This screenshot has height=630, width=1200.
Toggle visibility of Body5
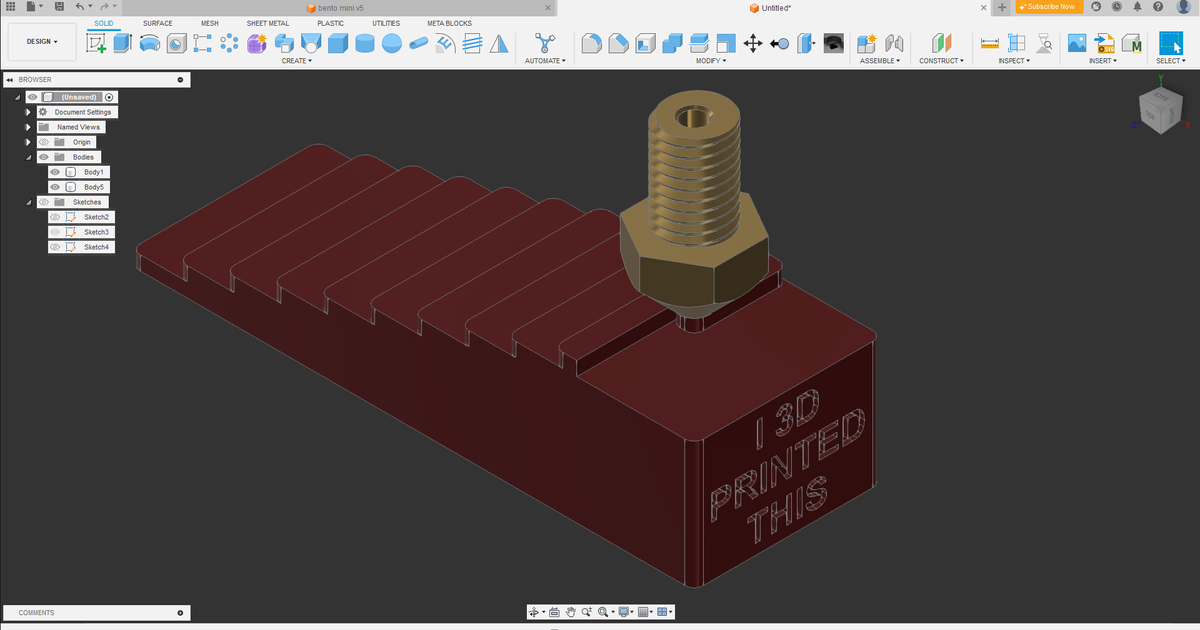click(55, 187)
